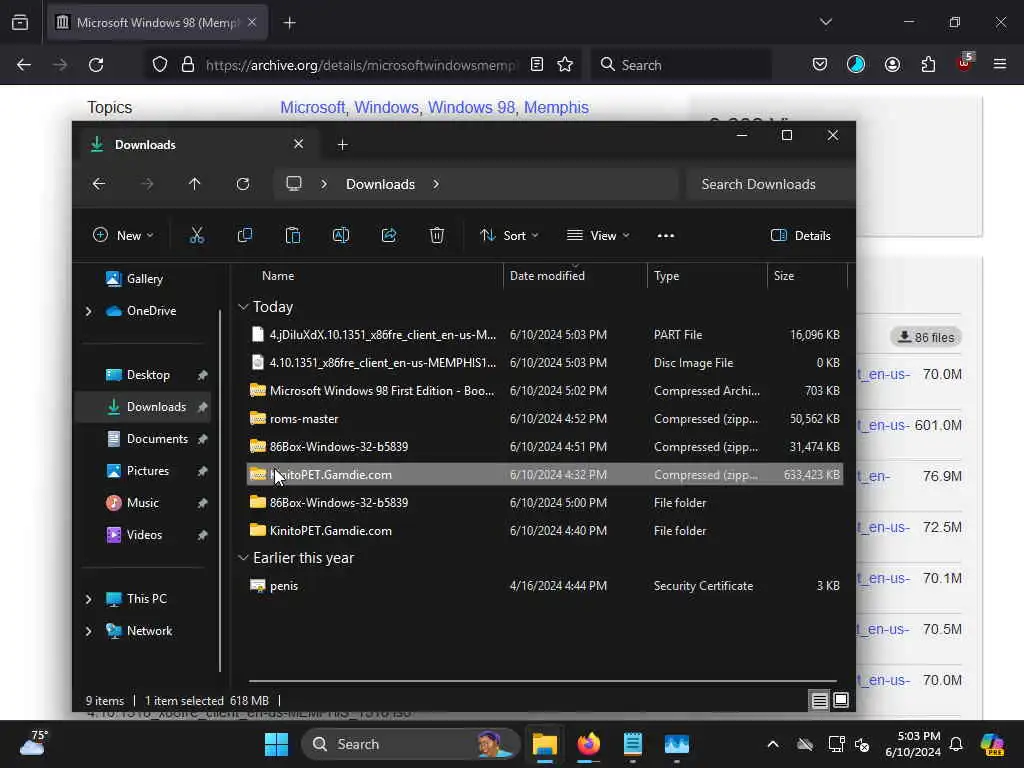
Task: Refresh the Downloads folder view
Action: pyautogui.click(x=243, y=184)
